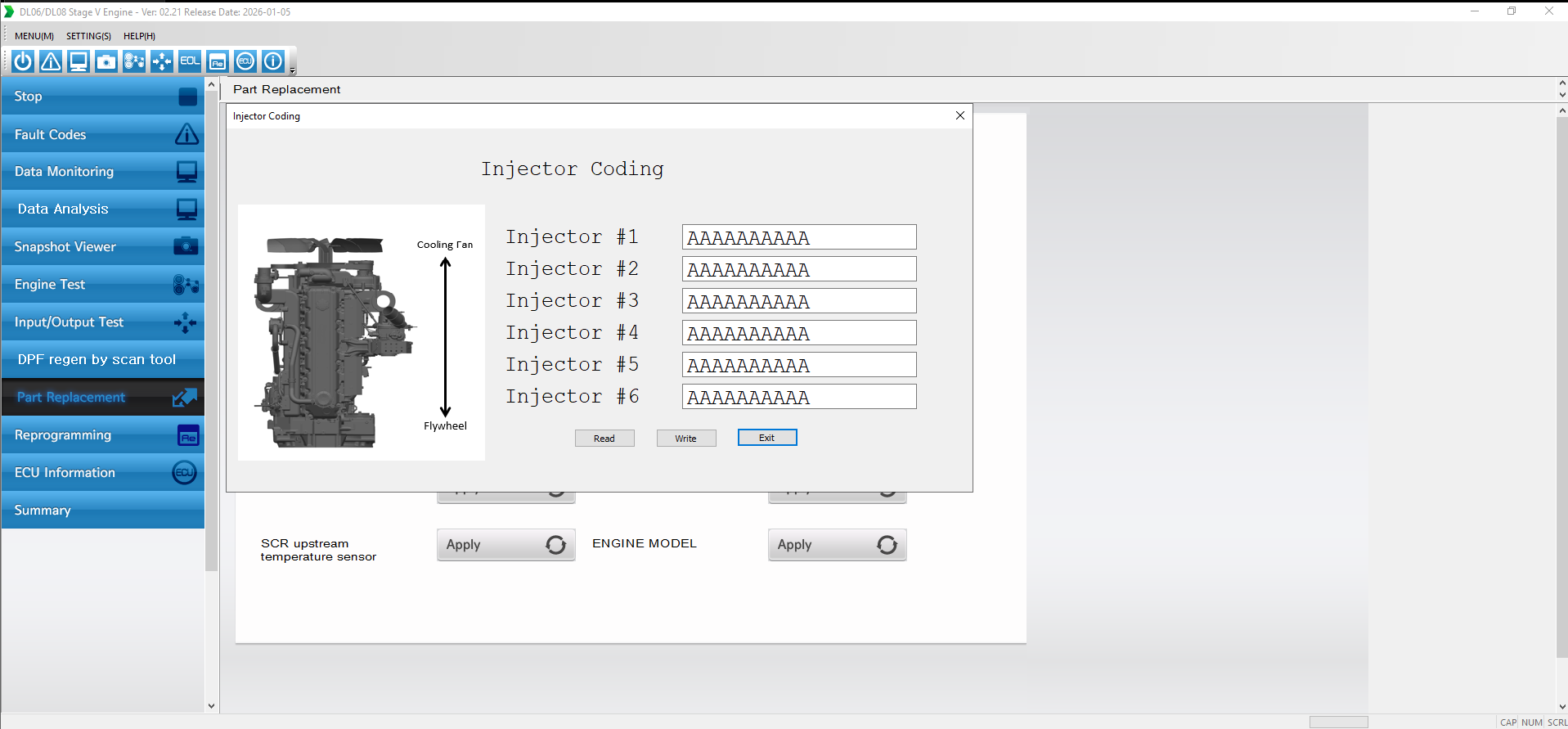Viewport: 1568px width, 729px height.
Task: Click the SCRL status bar indicator
Action: pos(1557,722)
